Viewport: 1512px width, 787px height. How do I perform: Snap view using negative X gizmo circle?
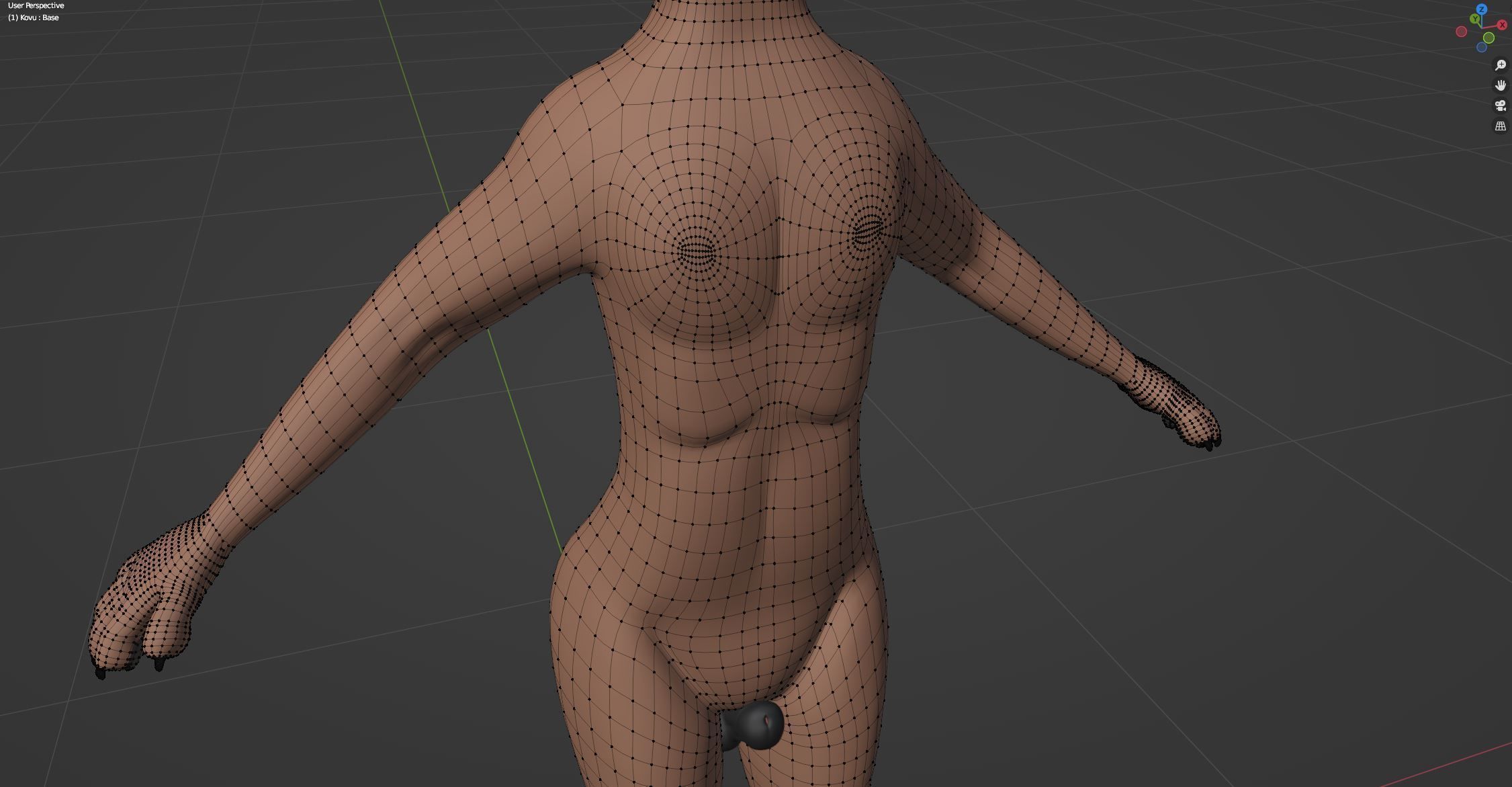[x=1462, y=32]
